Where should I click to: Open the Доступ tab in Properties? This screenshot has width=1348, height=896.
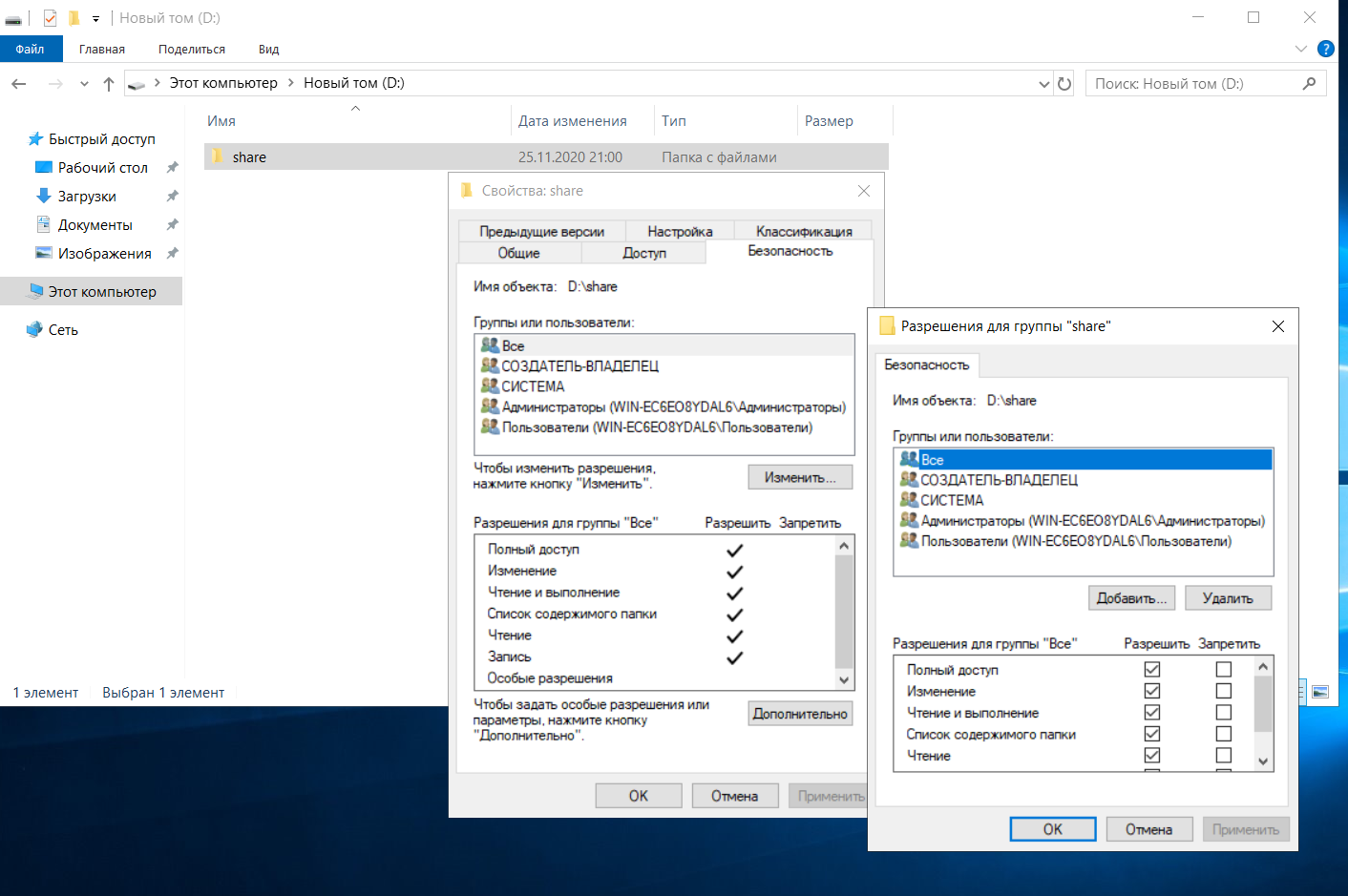(x=644, y=253)
